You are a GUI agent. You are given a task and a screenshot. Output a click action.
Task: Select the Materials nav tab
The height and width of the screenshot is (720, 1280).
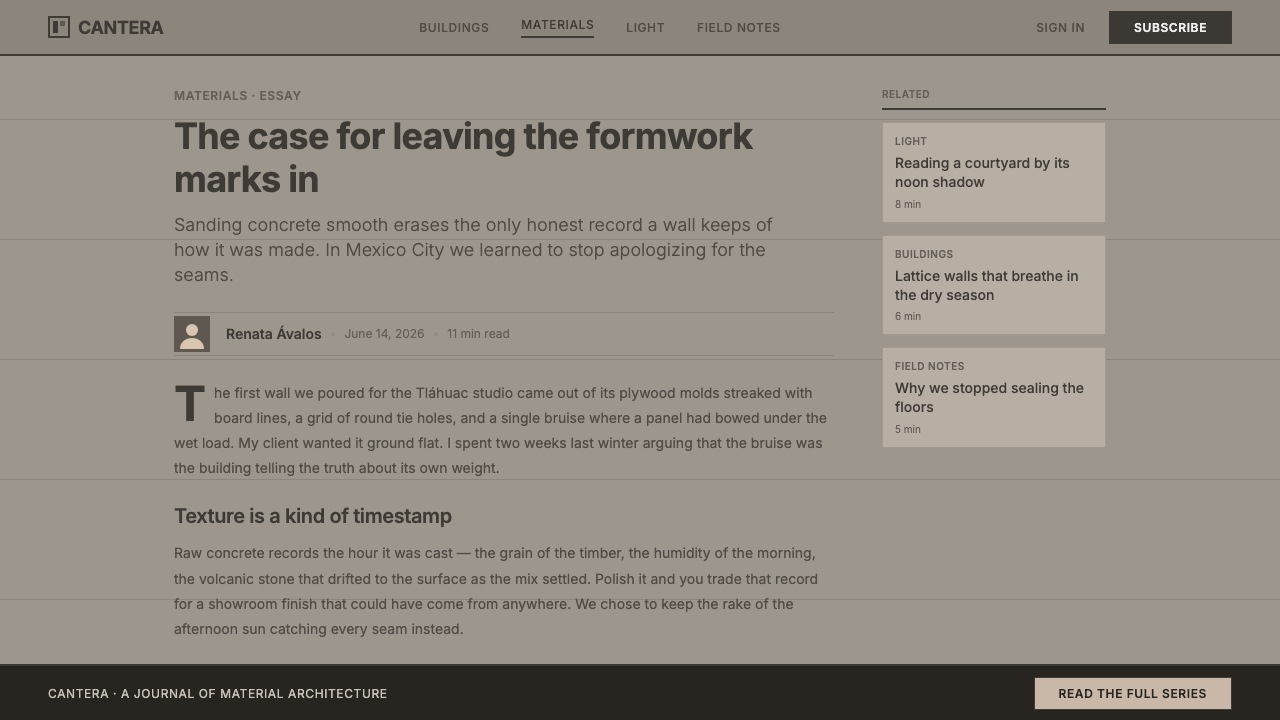557,25
